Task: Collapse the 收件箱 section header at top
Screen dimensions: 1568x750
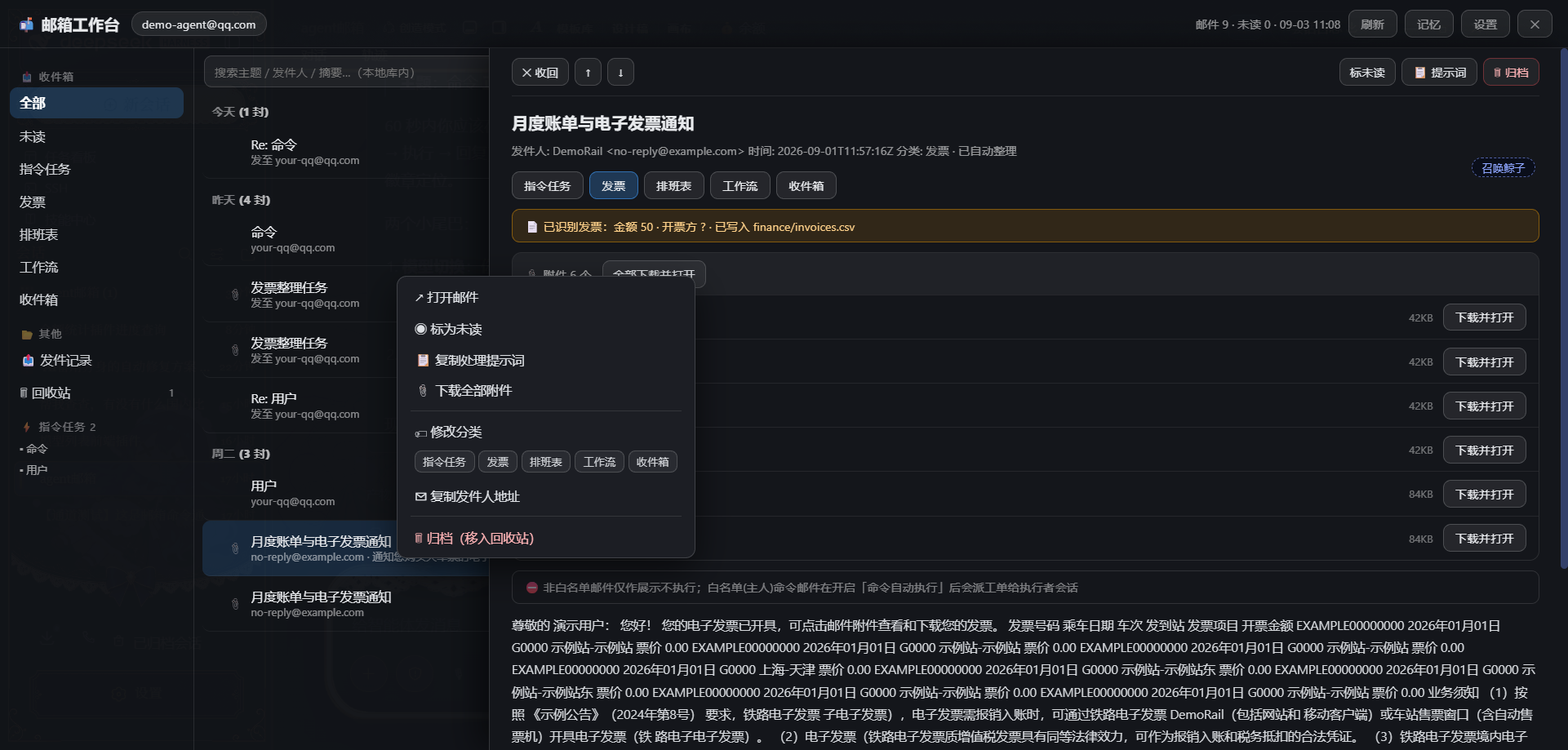Action: pos(47,77)
